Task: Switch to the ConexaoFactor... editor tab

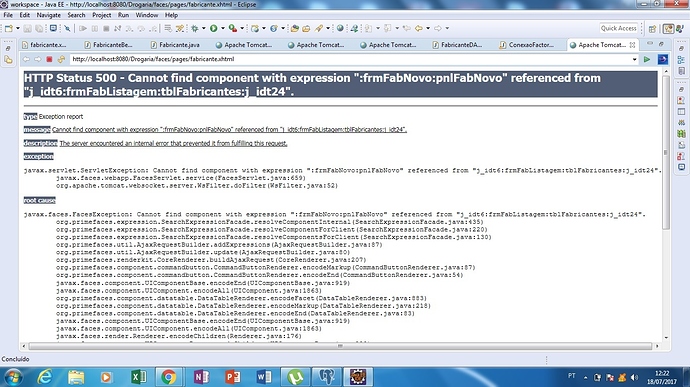Action: tap(527, 45)
